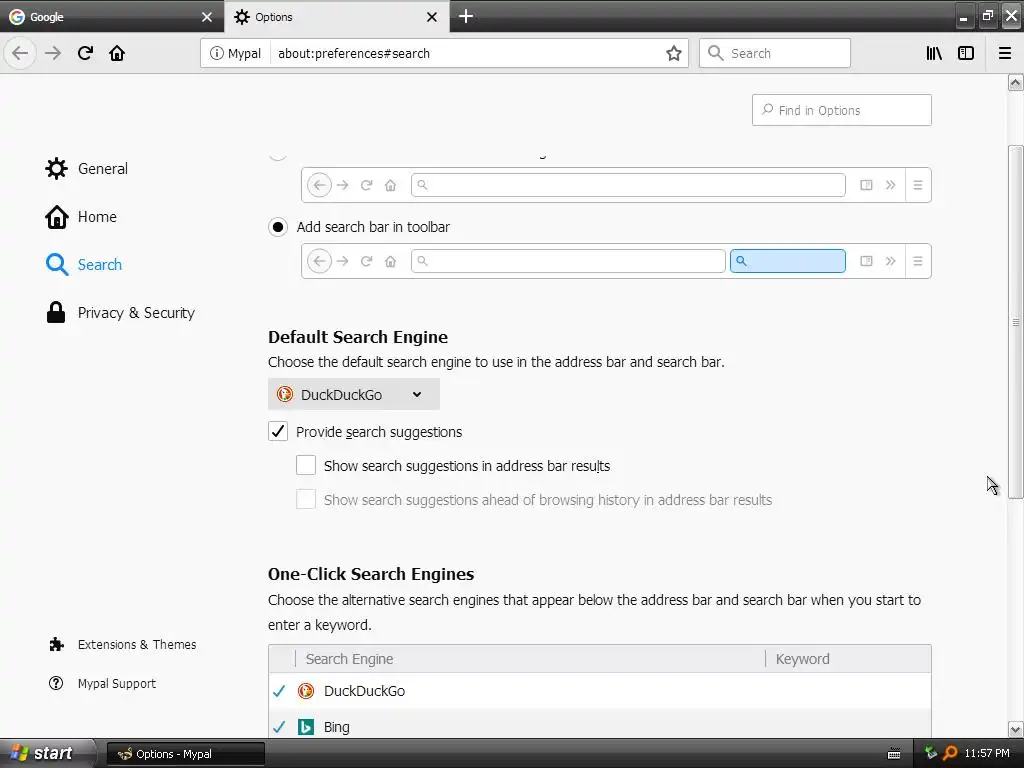
Task: Focus the address bar URL field
Action: pos(466,53)
